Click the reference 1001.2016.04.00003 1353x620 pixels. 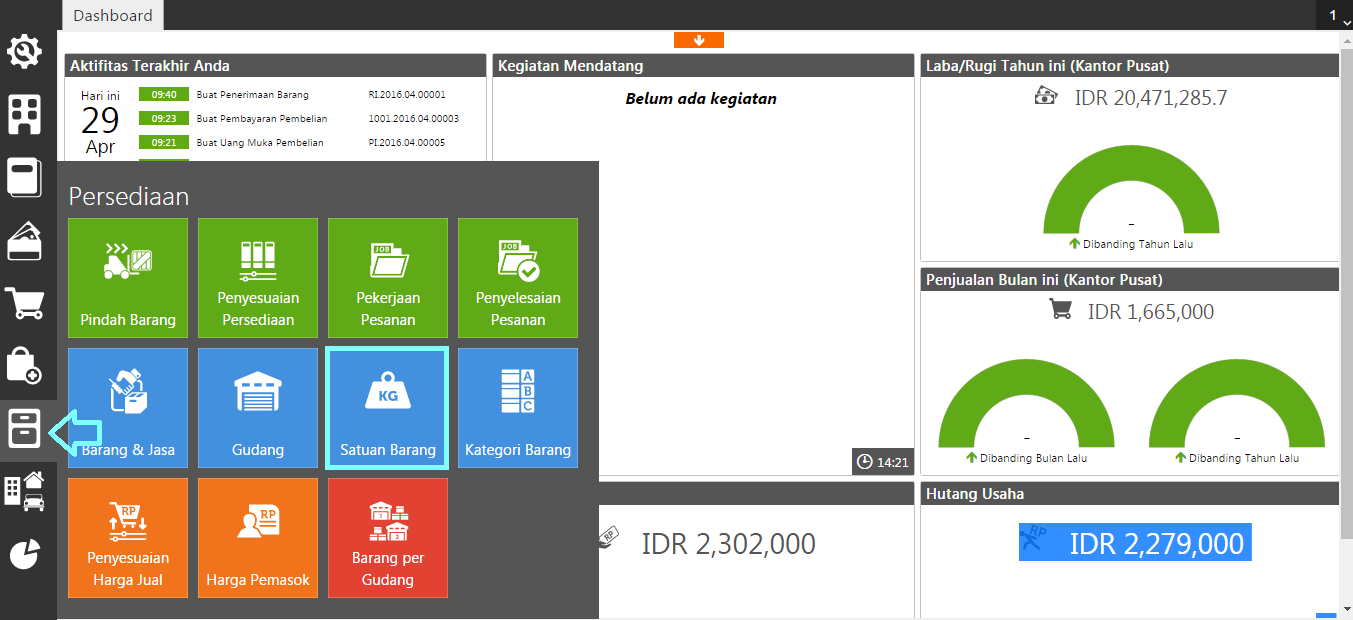click(x=414, y=119)
